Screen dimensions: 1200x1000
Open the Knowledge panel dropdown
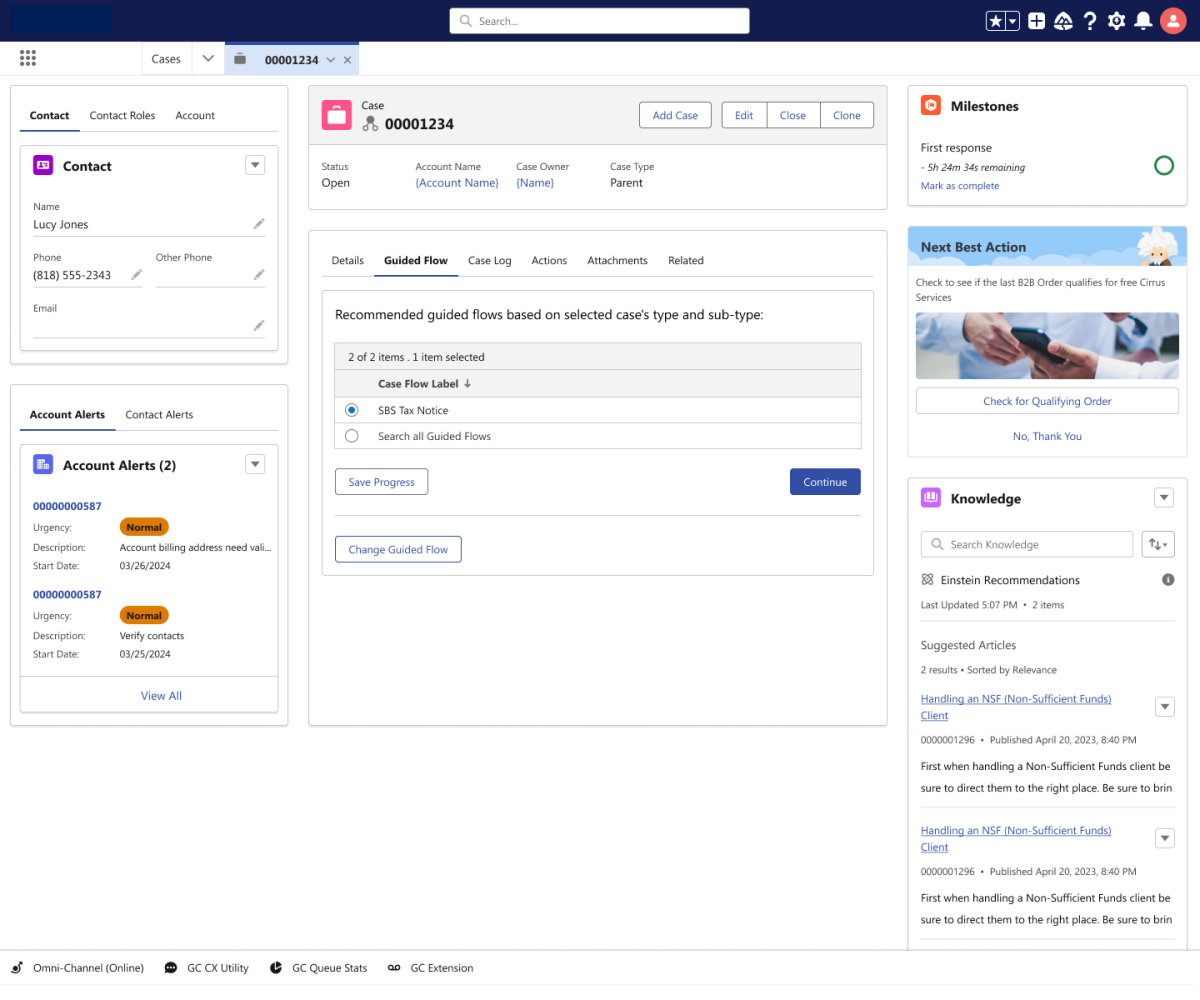click(x=1164, y=498)
